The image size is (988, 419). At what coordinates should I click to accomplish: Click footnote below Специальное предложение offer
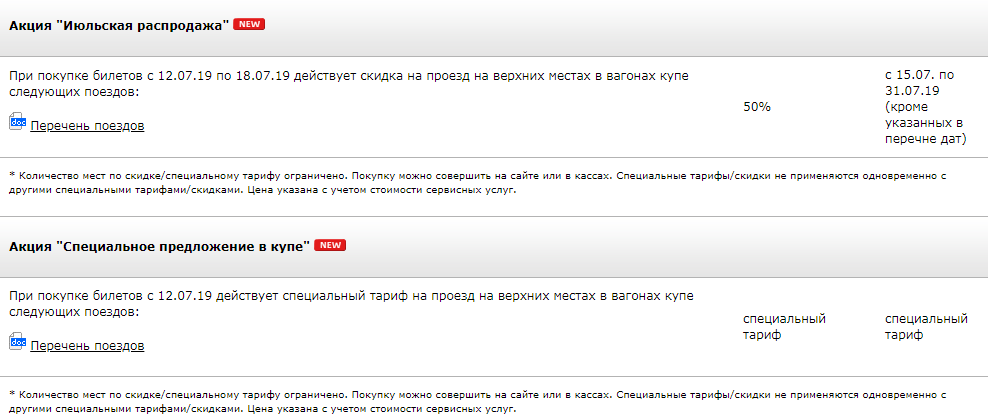click(478, 403)
